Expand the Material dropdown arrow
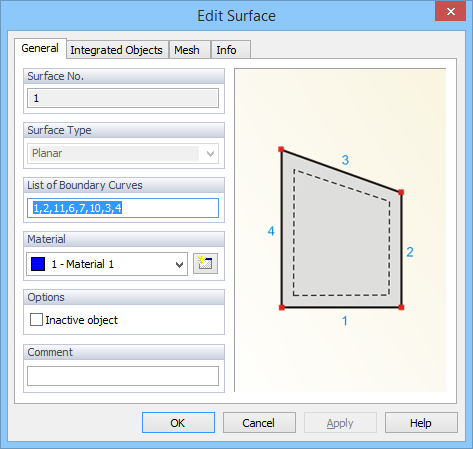 [179, 265]
